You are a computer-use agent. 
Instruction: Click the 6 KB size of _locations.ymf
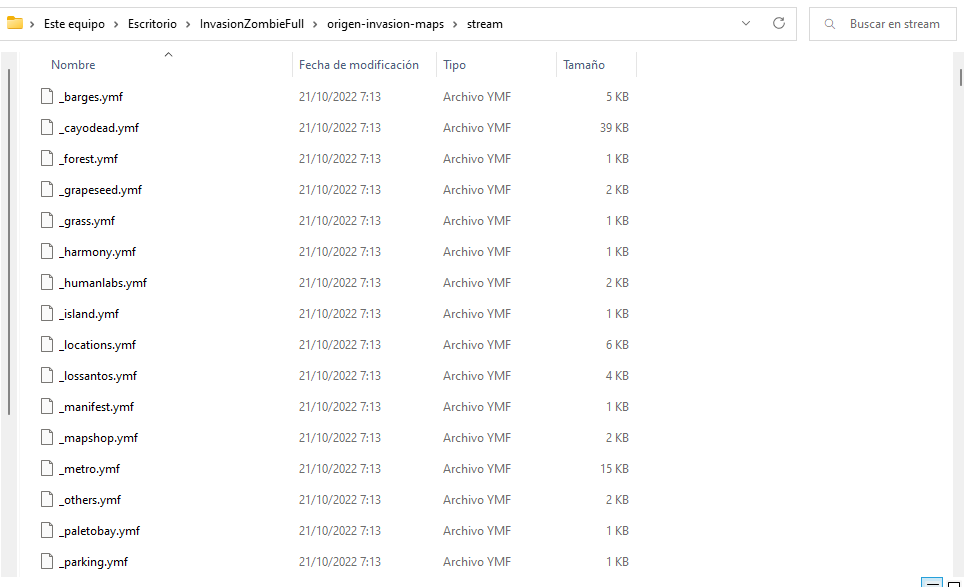pyautogui.click(x=617, y=344)
